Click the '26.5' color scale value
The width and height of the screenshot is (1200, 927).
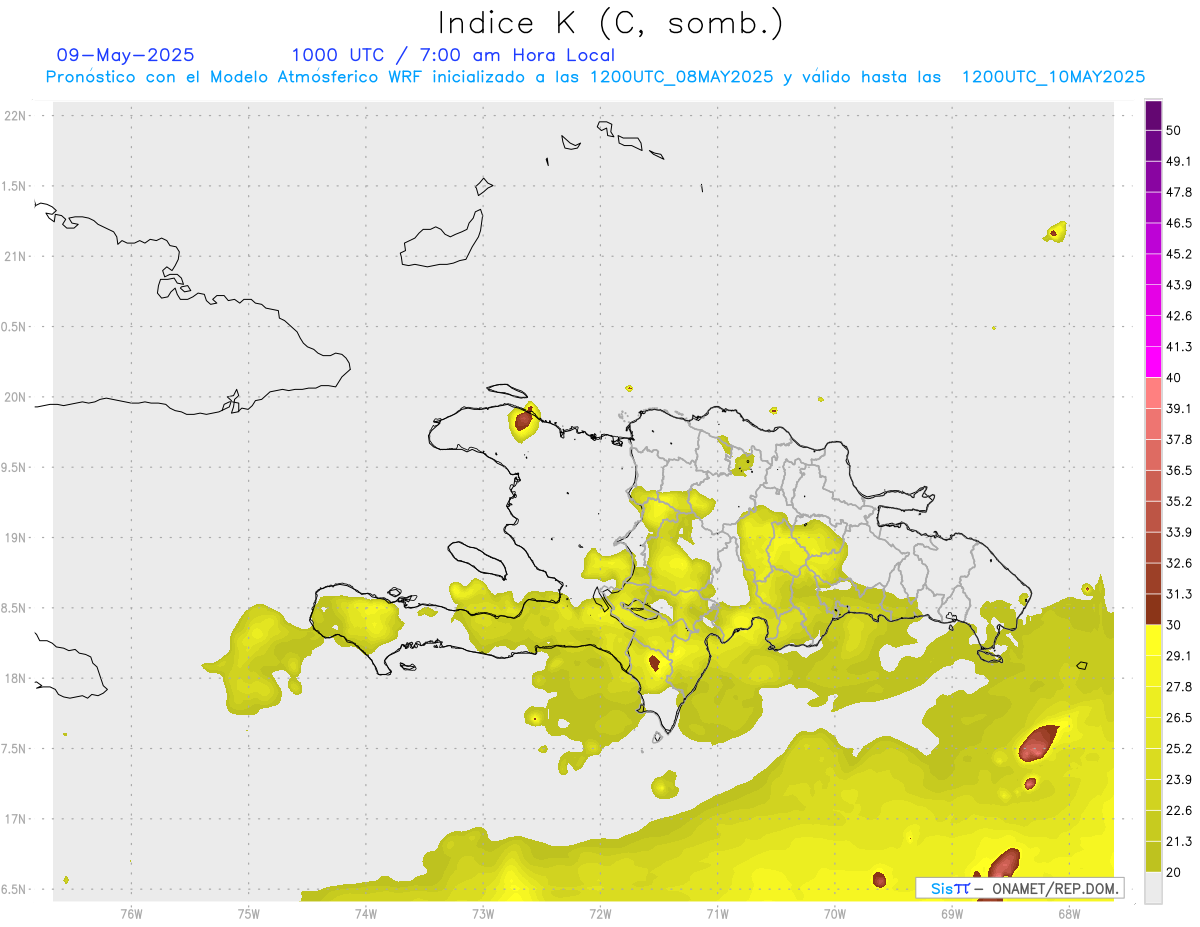(1179, 719)
